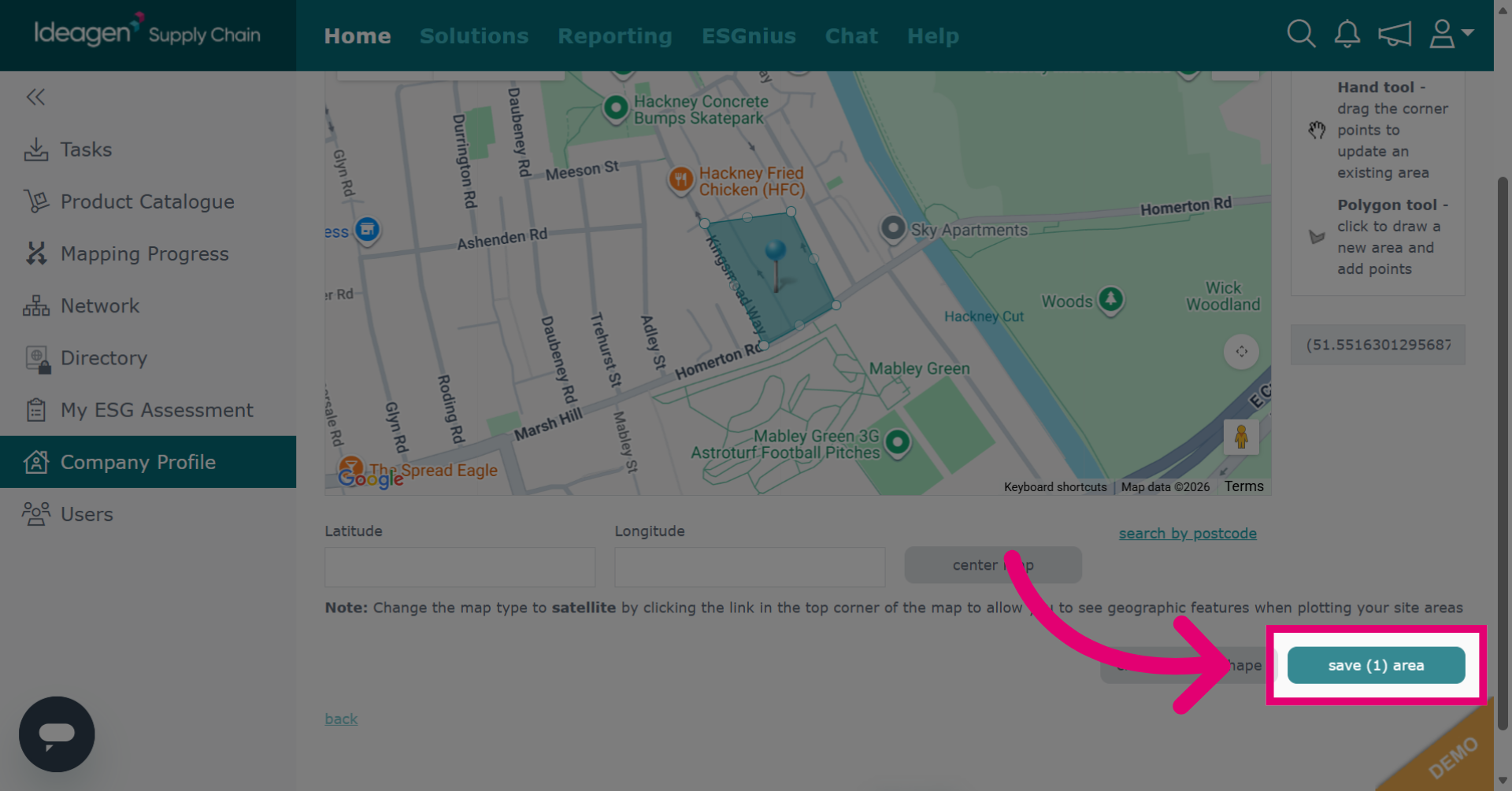The width and height of the screenshot is (1512, 791).
Task: Click the Product Catalogue cart icon
Action: [x=36, y=201]
